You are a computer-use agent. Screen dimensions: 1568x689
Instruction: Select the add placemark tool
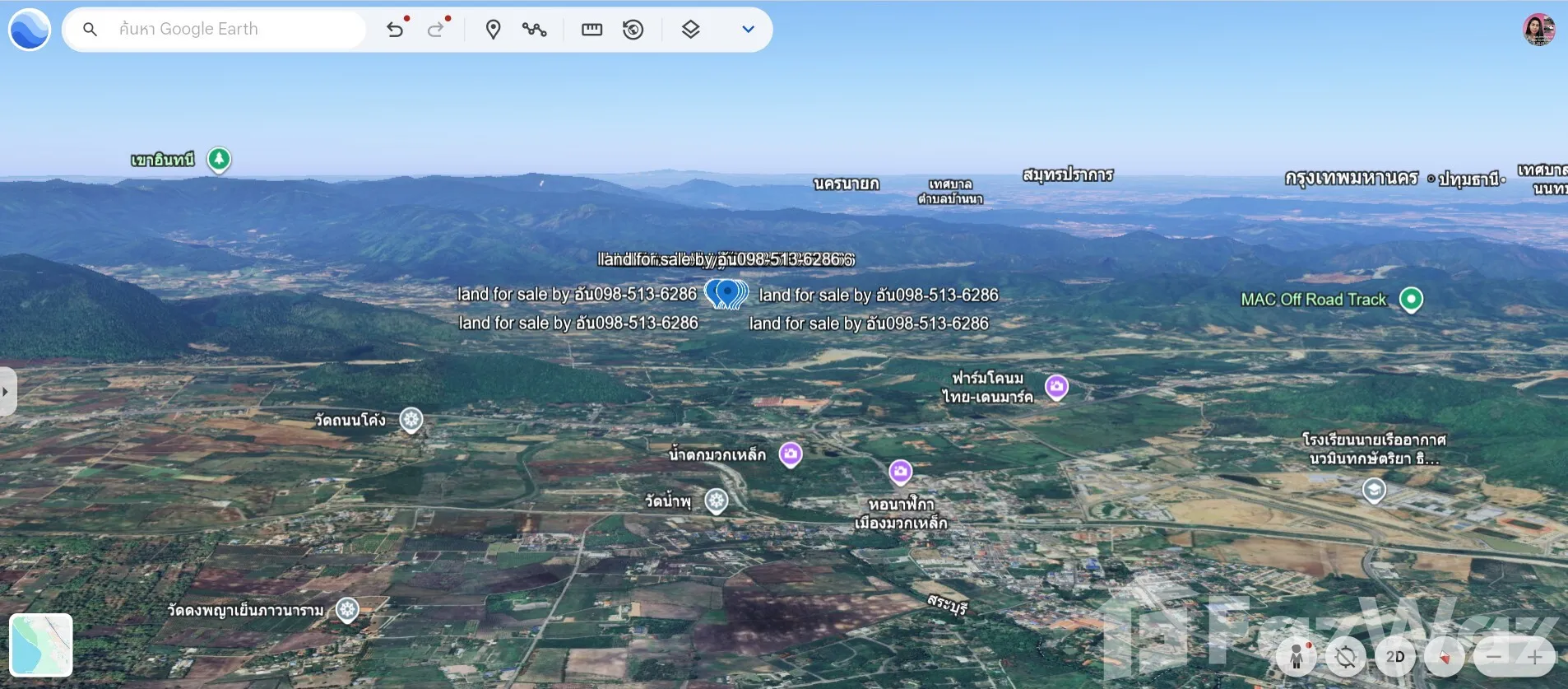(493, 30)
